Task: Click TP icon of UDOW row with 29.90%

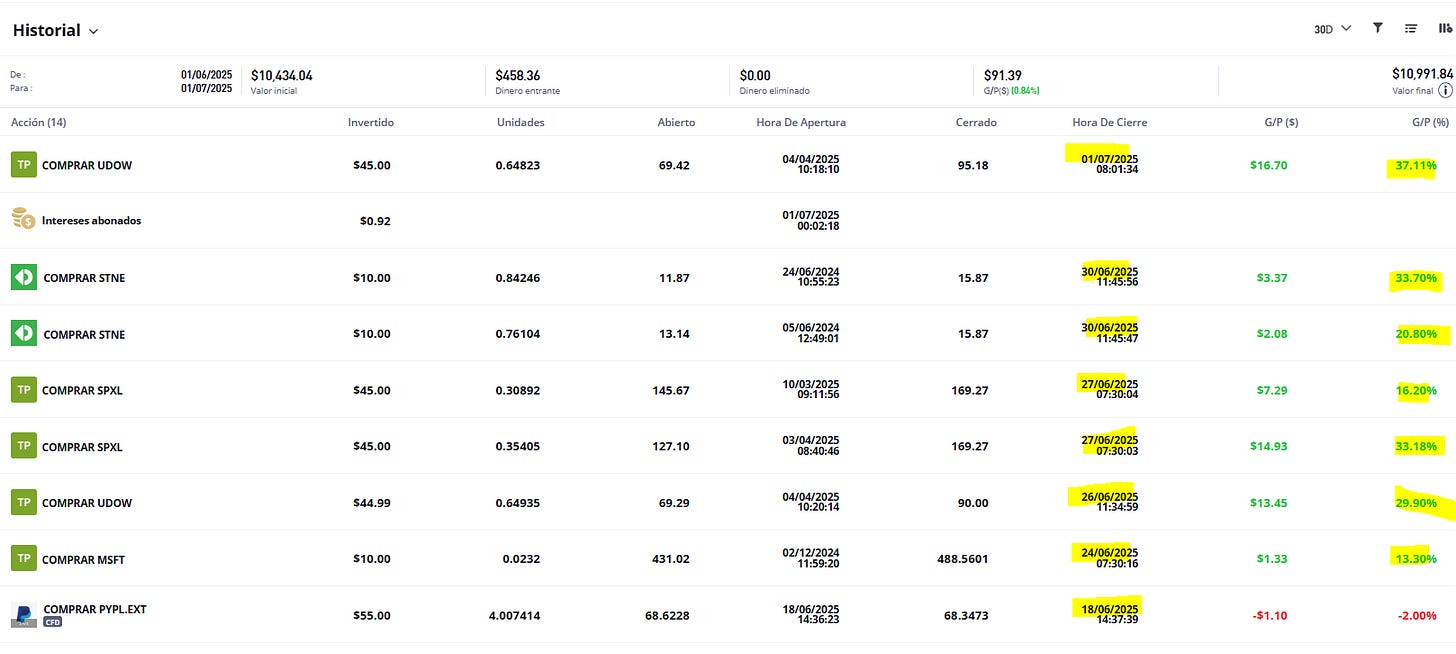Action: click(23, 502)
